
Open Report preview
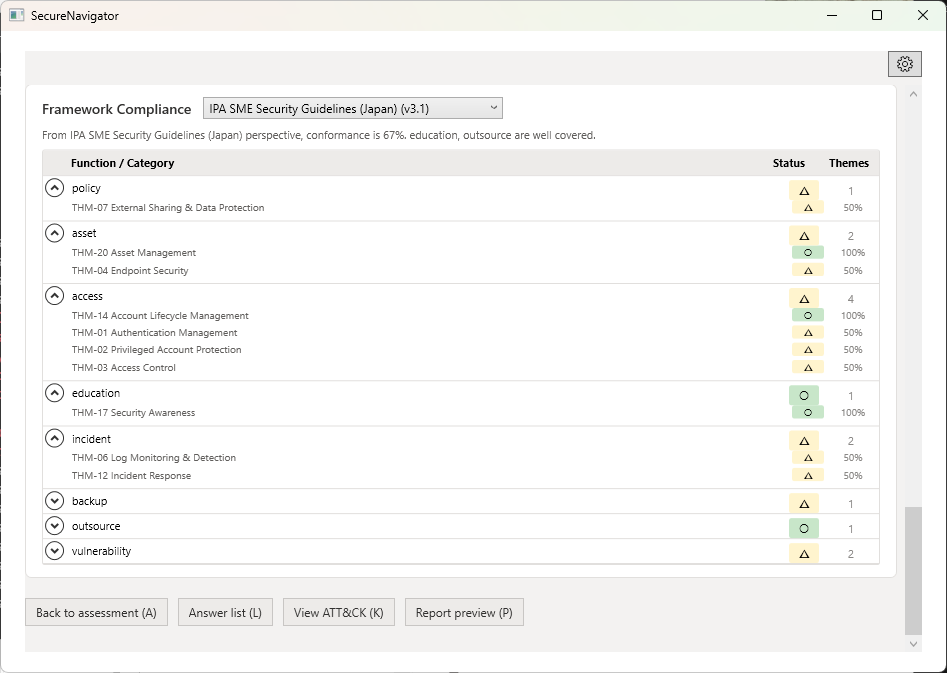click(x=464, y=612)
